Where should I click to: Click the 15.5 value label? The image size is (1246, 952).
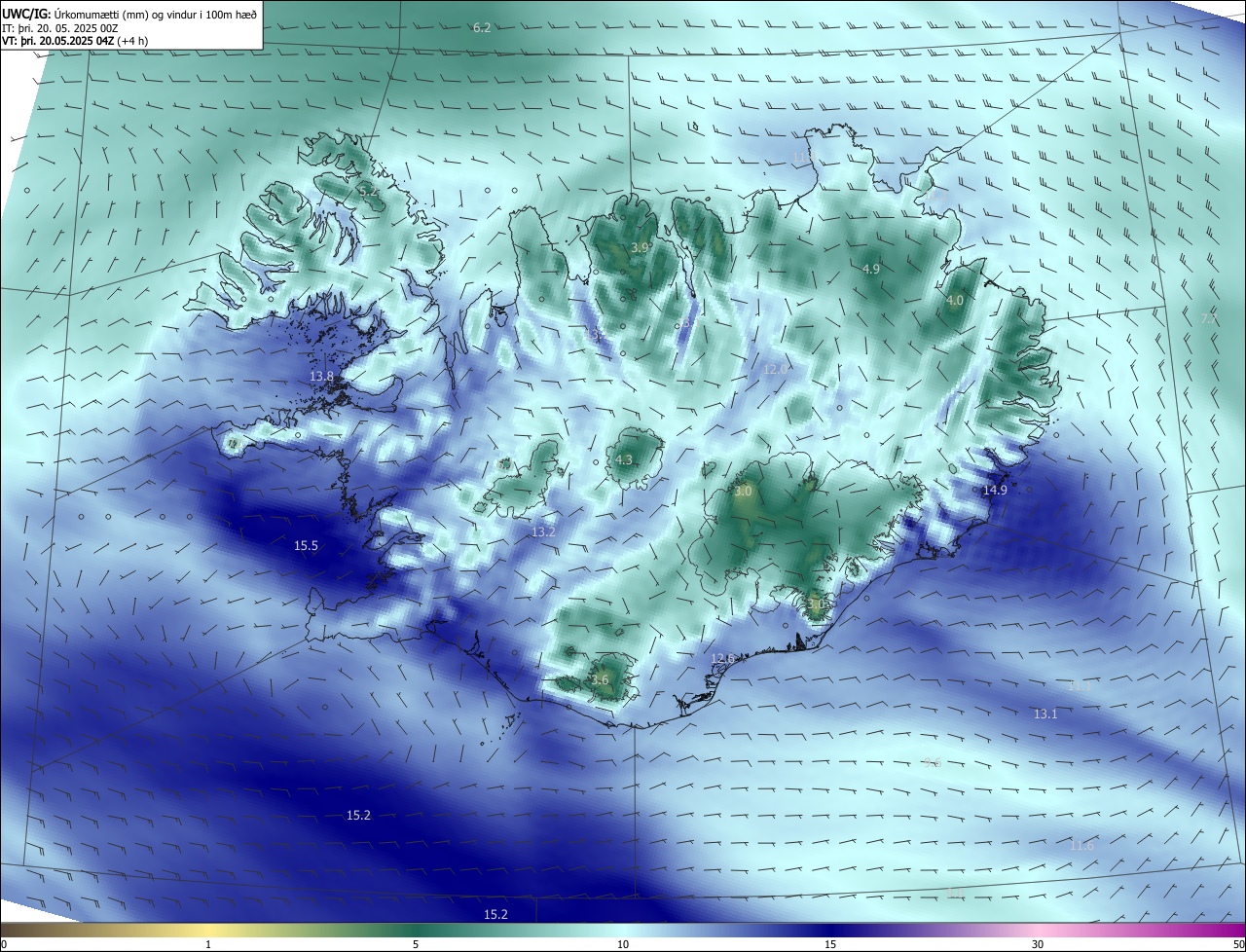tap(306, 546)
